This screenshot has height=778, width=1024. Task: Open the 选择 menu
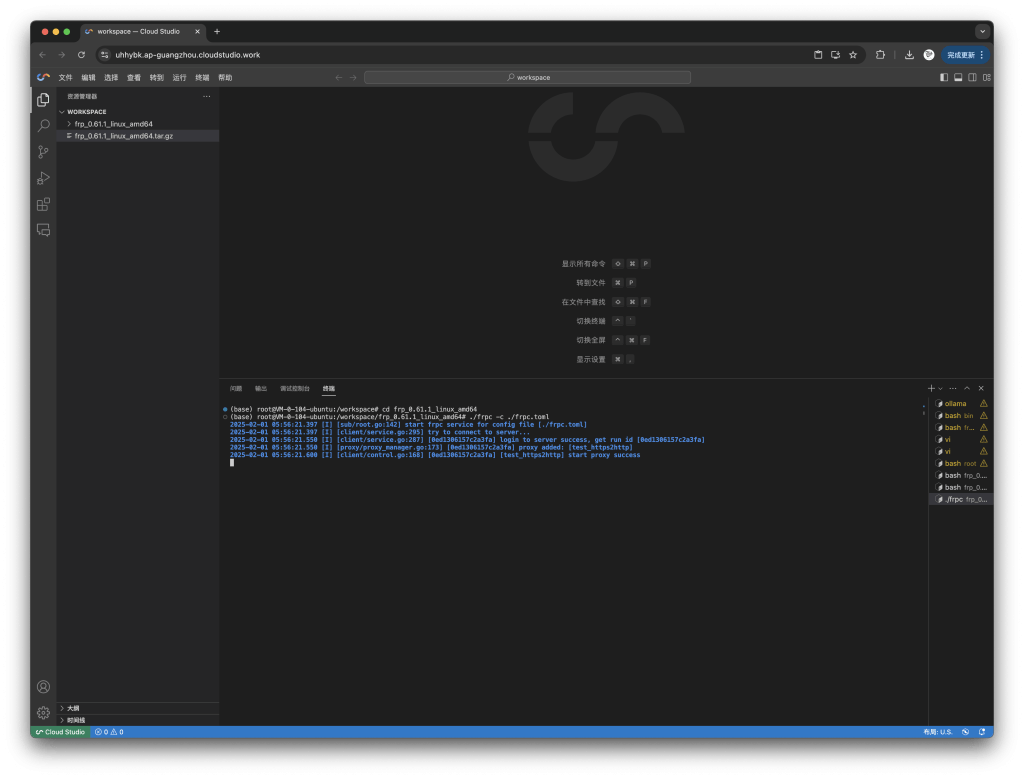point(111,78)
